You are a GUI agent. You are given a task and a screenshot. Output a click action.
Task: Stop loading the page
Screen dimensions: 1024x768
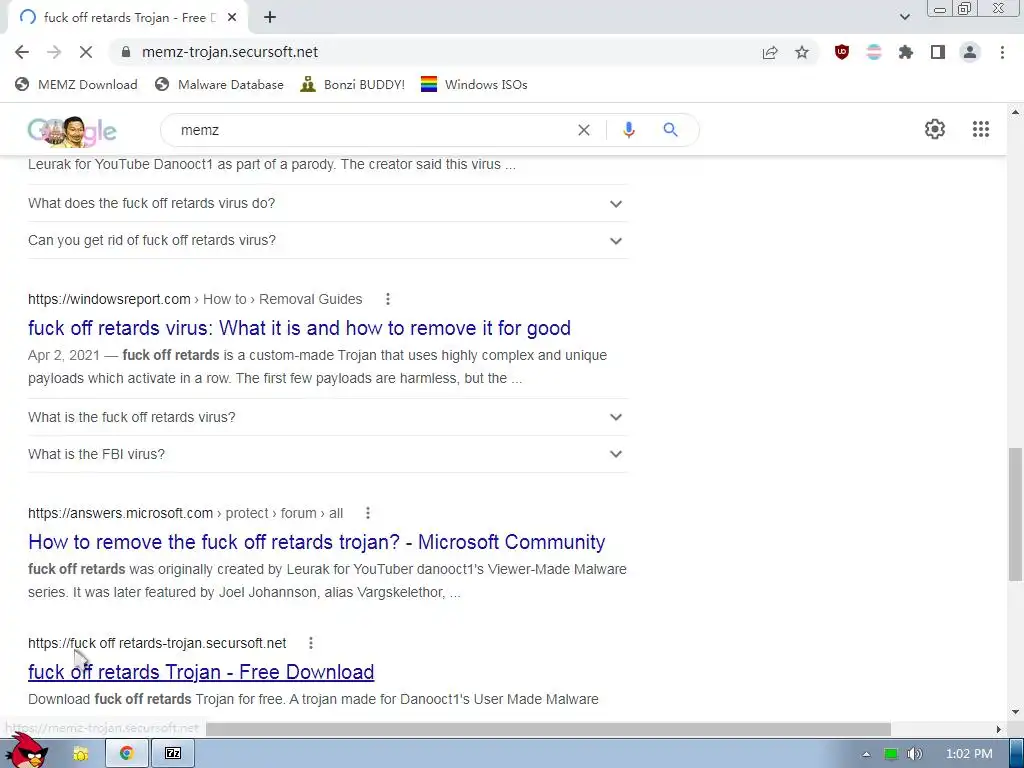tap(86, 52)
